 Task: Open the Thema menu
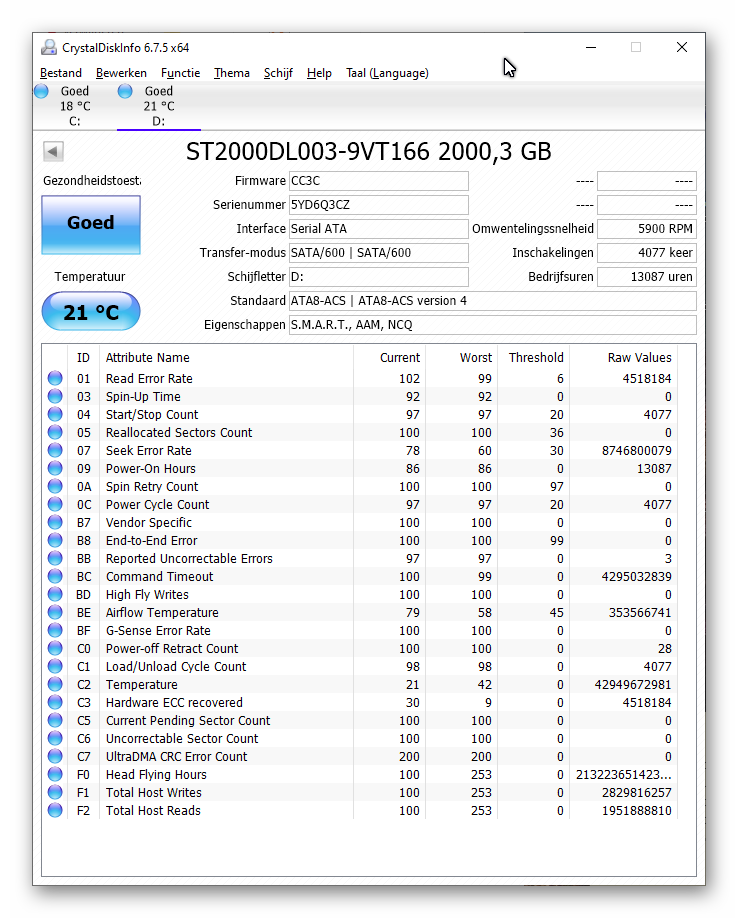tap(231, 73)
